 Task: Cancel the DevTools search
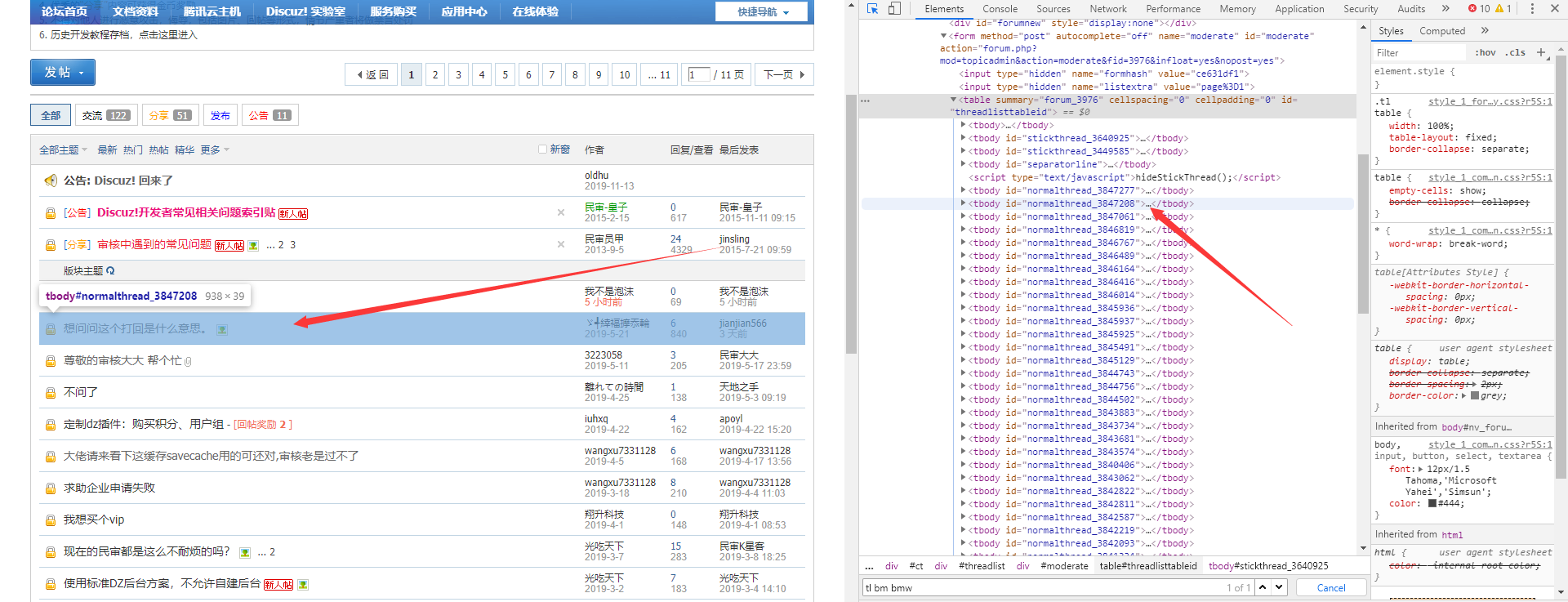coord(1331,587)
